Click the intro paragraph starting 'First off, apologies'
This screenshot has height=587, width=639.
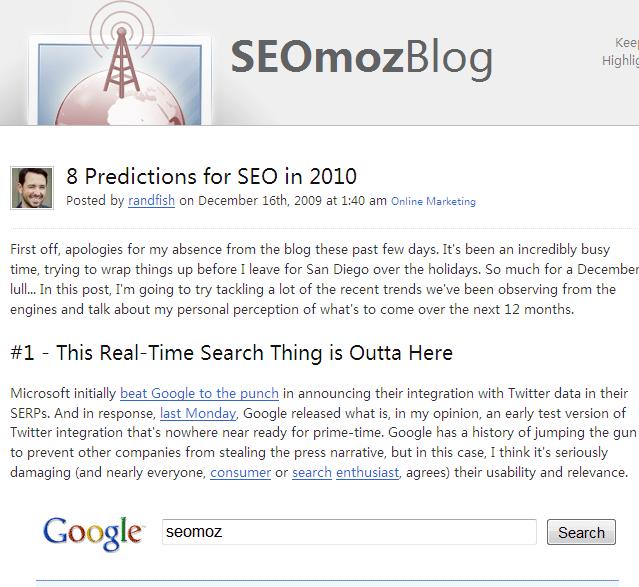pyautogui.click(x=324, y=279)
